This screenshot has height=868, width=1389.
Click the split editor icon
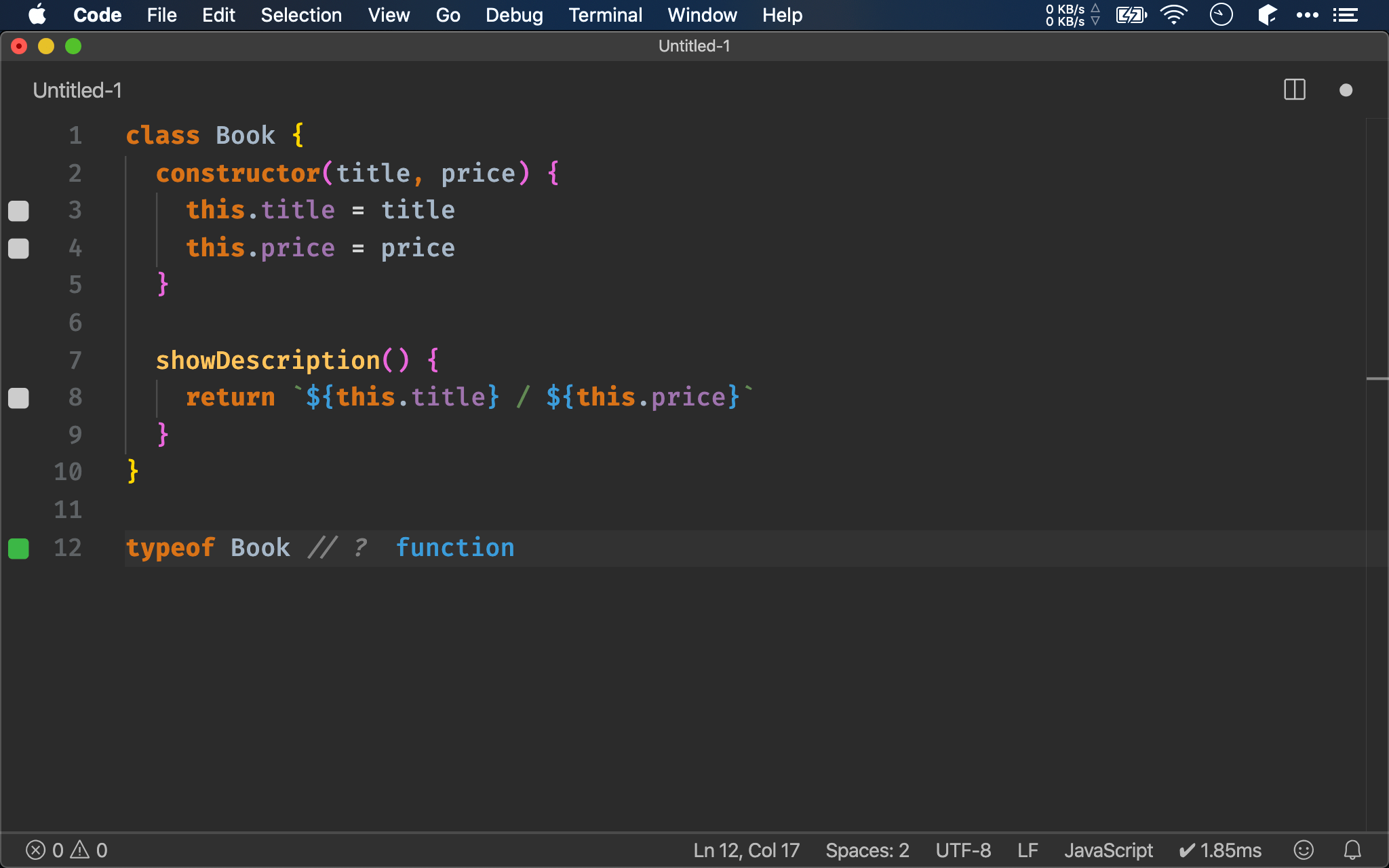point(1294,90)
